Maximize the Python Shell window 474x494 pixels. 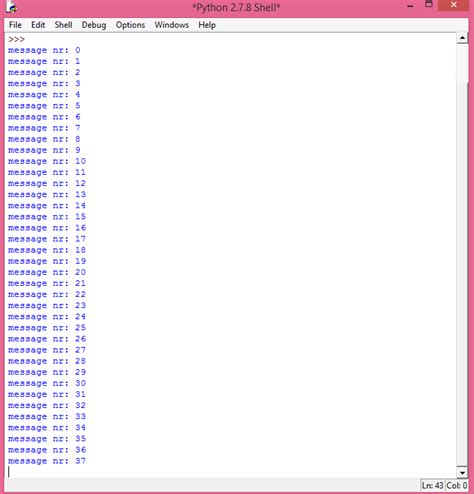click(429, 5)
